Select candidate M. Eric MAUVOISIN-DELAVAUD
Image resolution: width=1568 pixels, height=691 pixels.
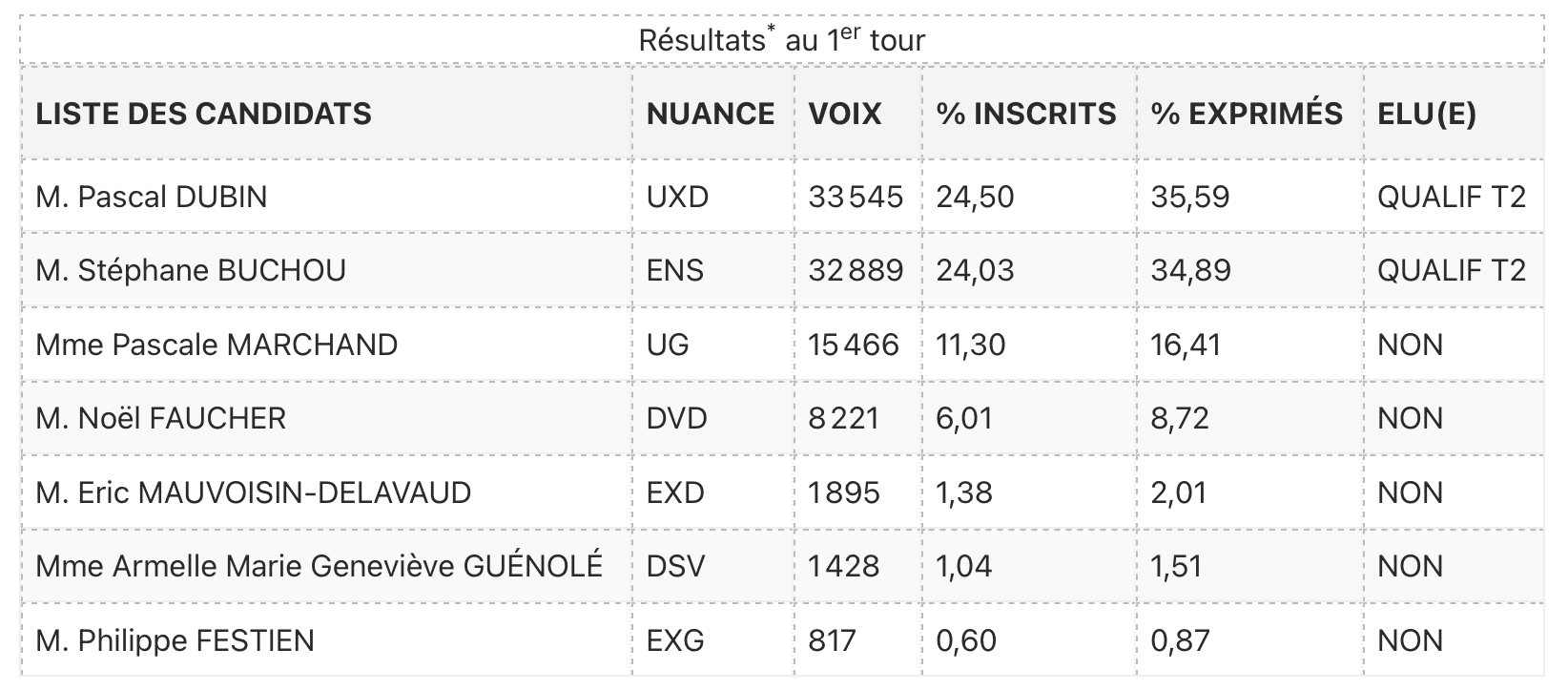point(254,492)
